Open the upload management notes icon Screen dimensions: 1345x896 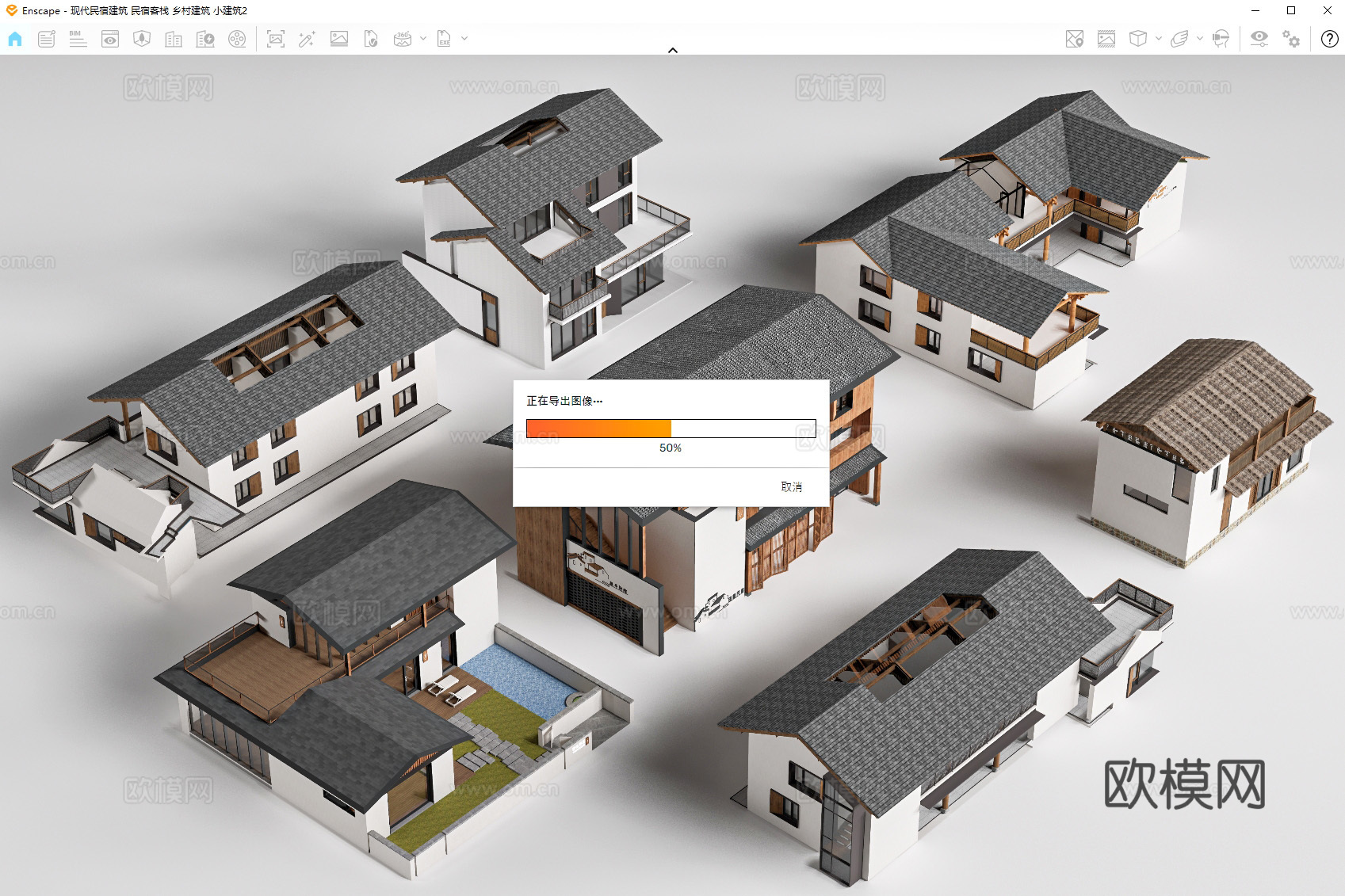point(47,39)
